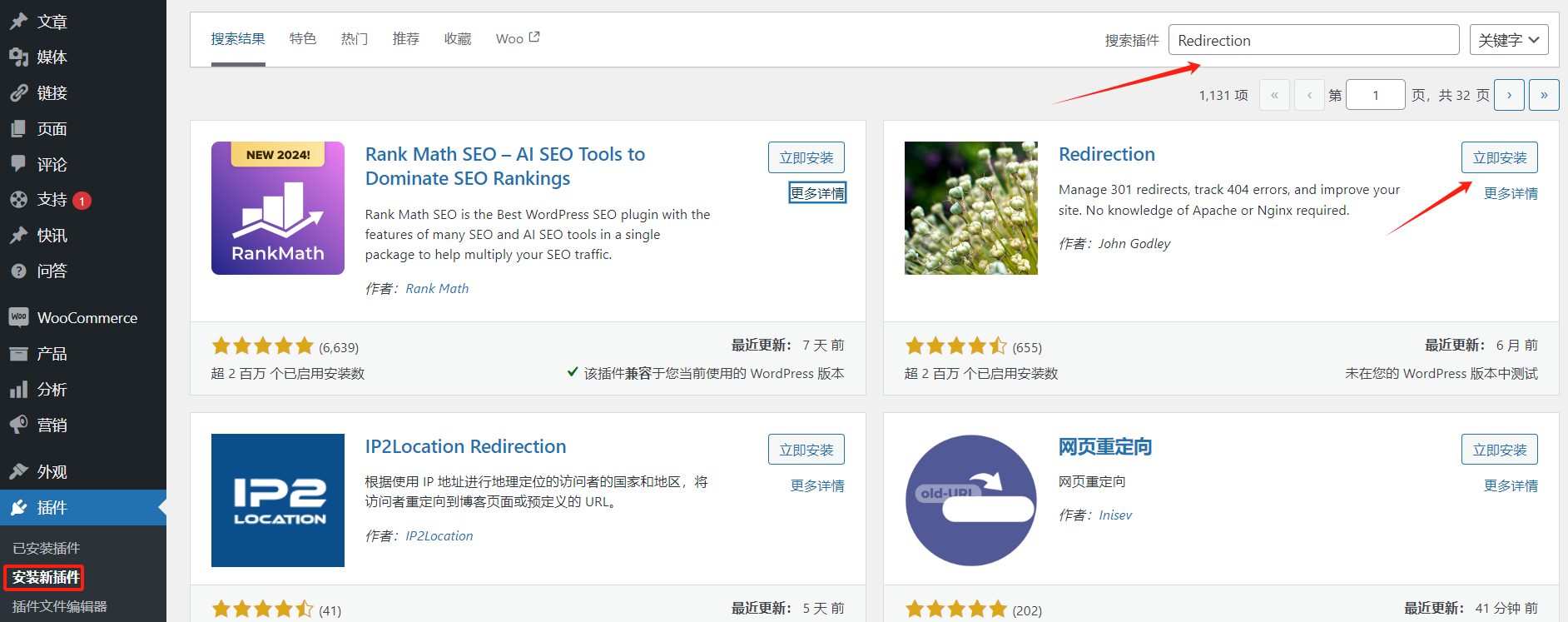Jump to the last page of results
The width and height of the screenshot is (1568, 622).
click(x=1544, y=95)
